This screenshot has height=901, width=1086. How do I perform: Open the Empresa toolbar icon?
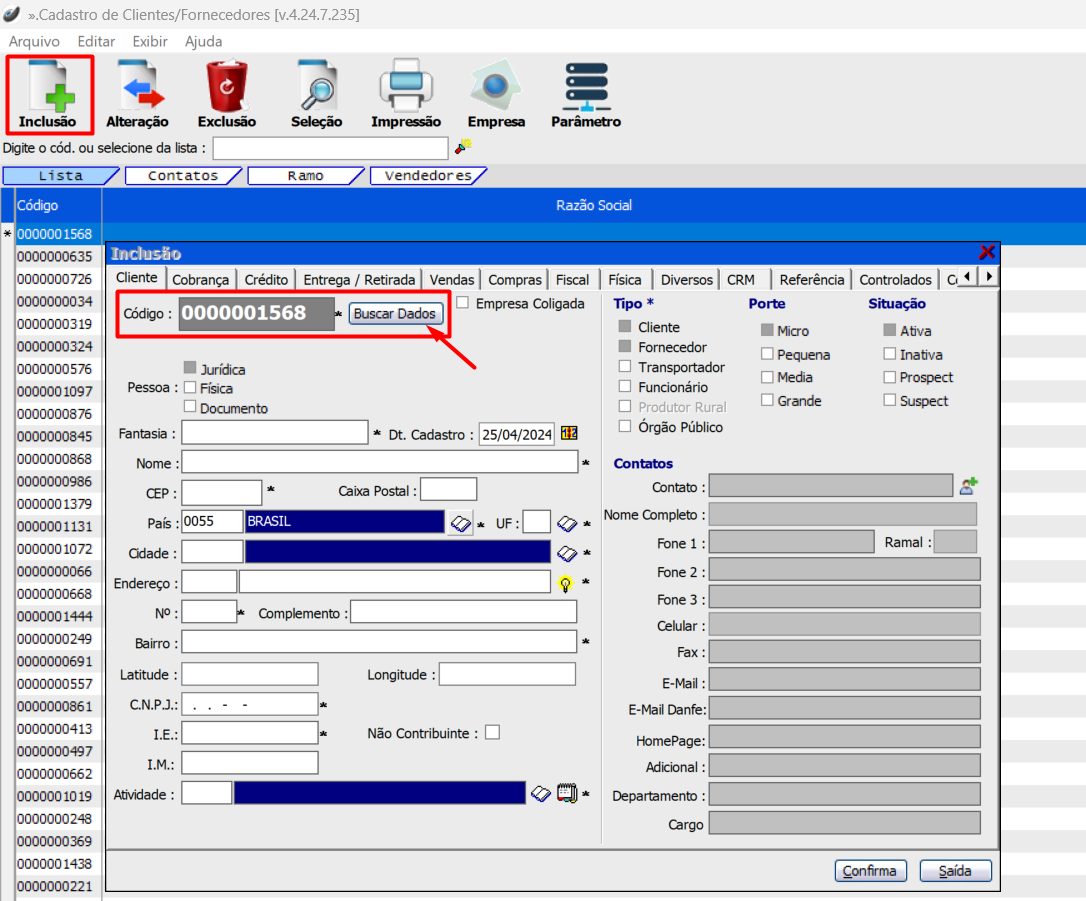point(496,86)
